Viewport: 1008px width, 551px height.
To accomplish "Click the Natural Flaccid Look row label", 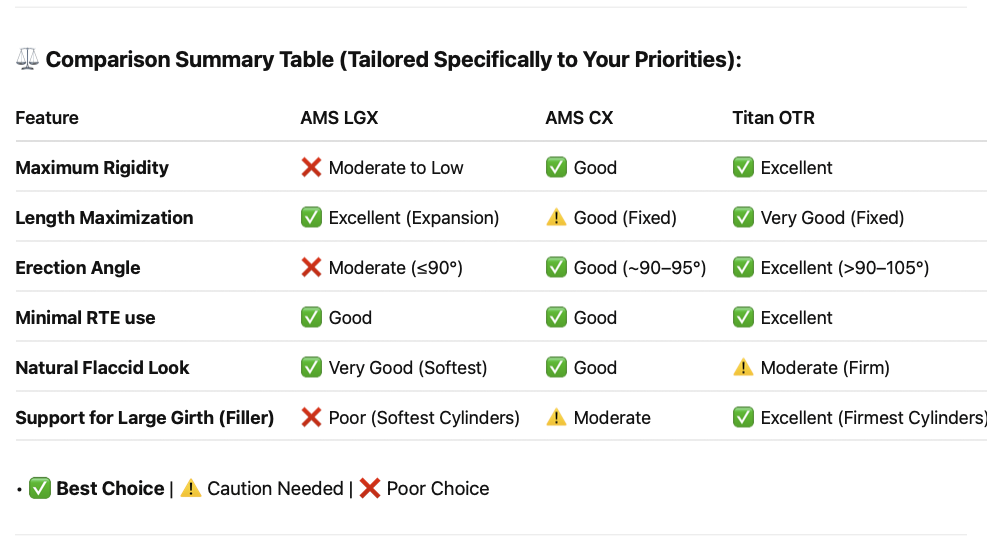I will (x=102, y=368).
